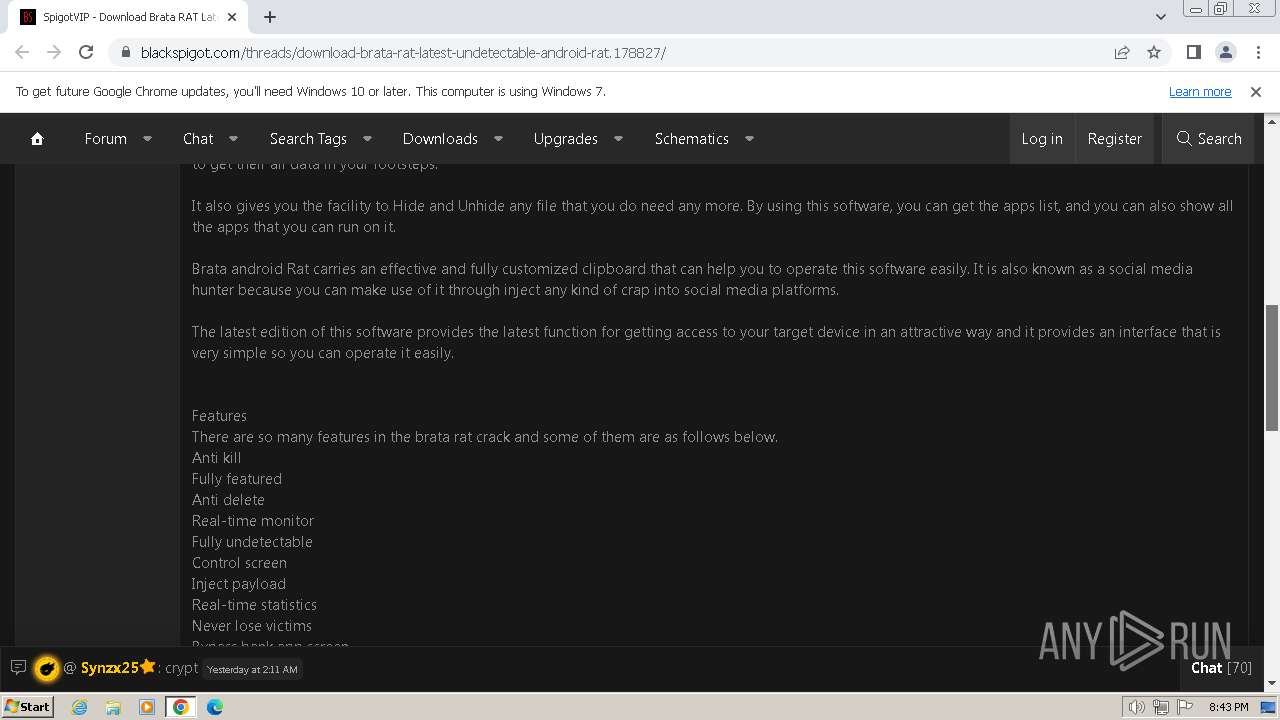This screenshot has width=1280, height=720.
Task: Open Search Tags menu item
Action: tap(308, 139)
